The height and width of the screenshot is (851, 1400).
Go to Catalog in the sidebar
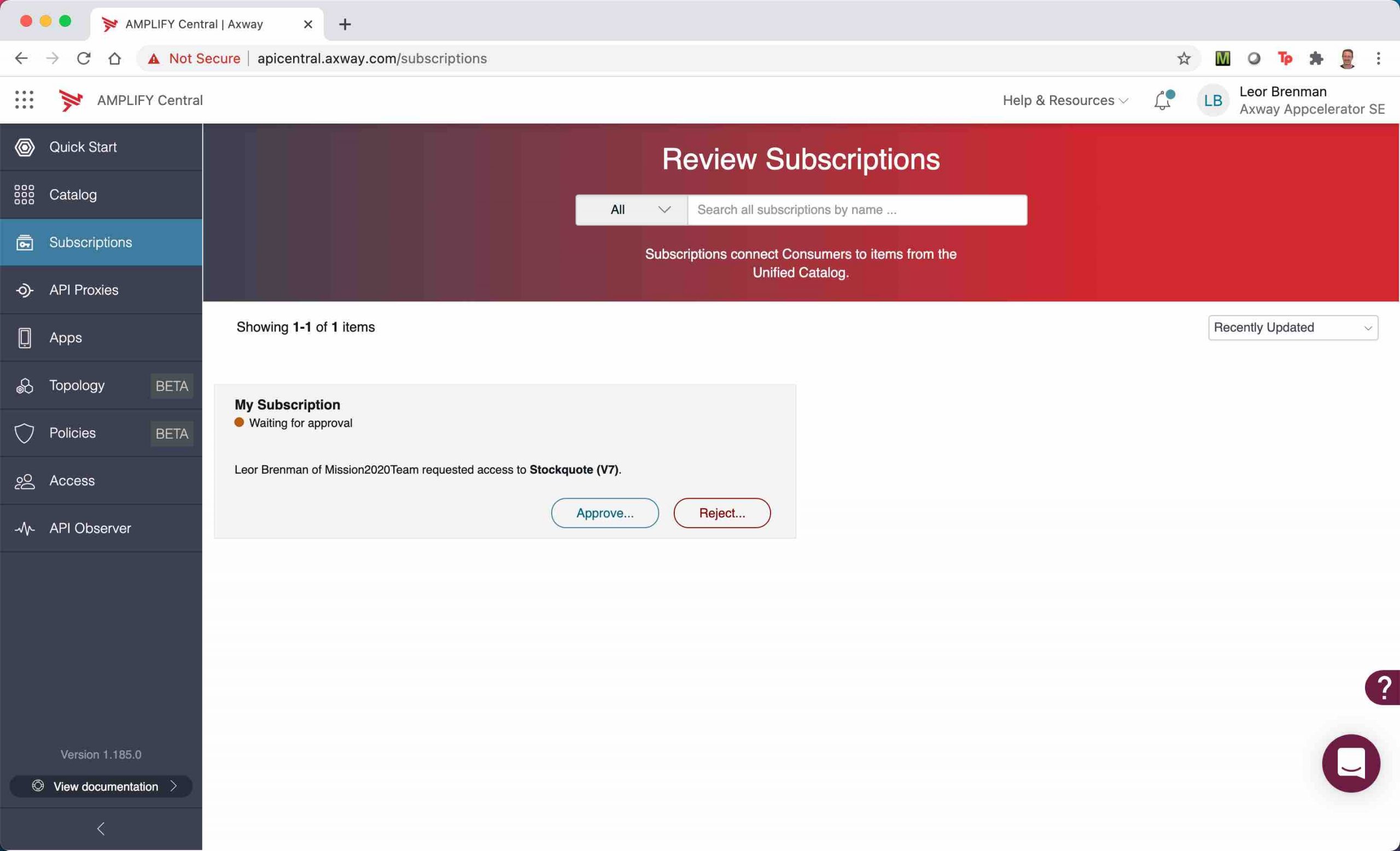101,195
